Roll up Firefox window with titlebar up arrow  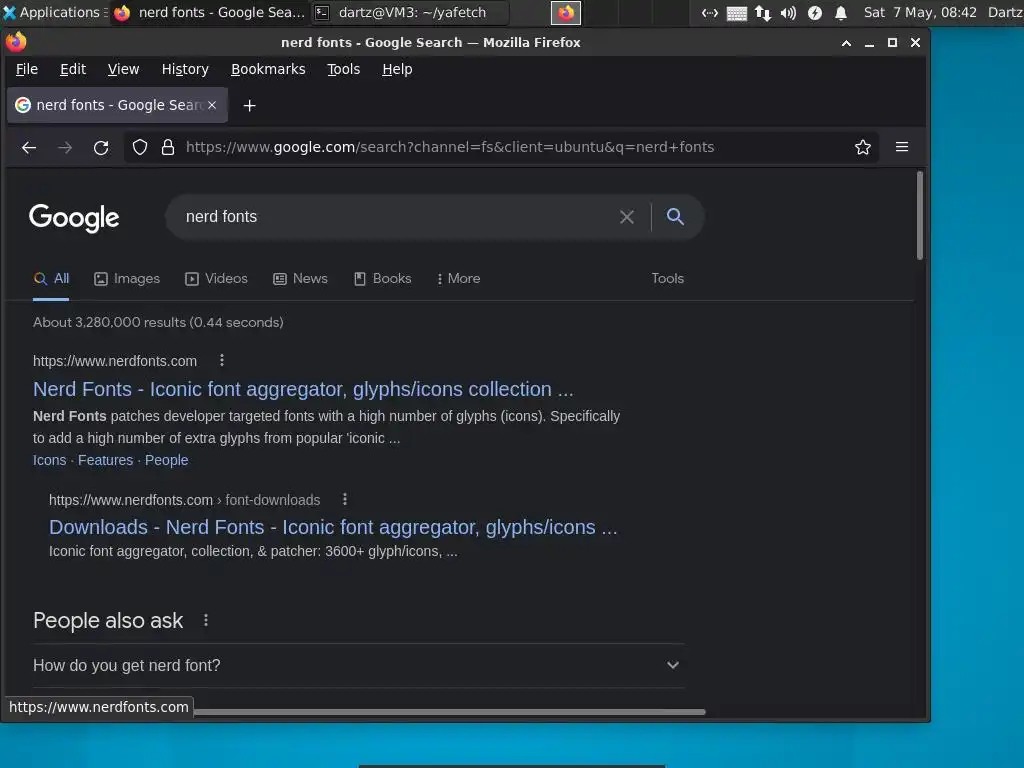pos(846,43)
